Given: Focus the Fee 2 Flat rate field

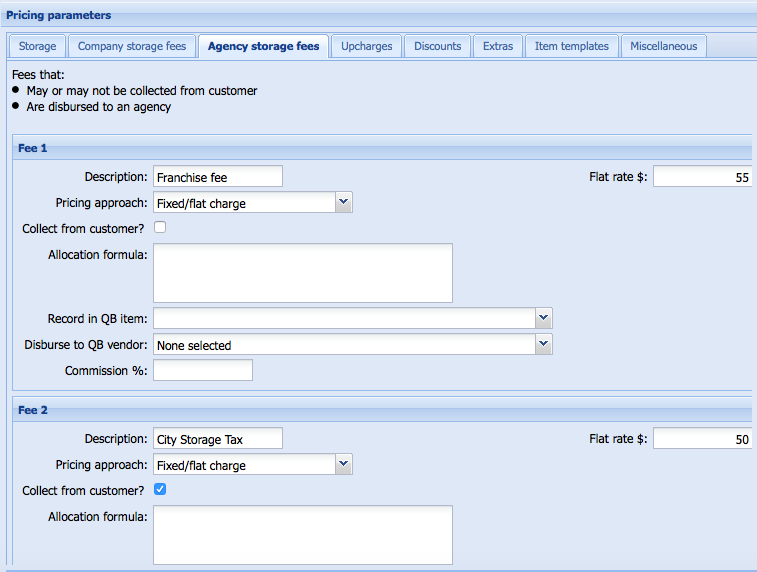Looking at the screenshot, I should tap(702, 439).
